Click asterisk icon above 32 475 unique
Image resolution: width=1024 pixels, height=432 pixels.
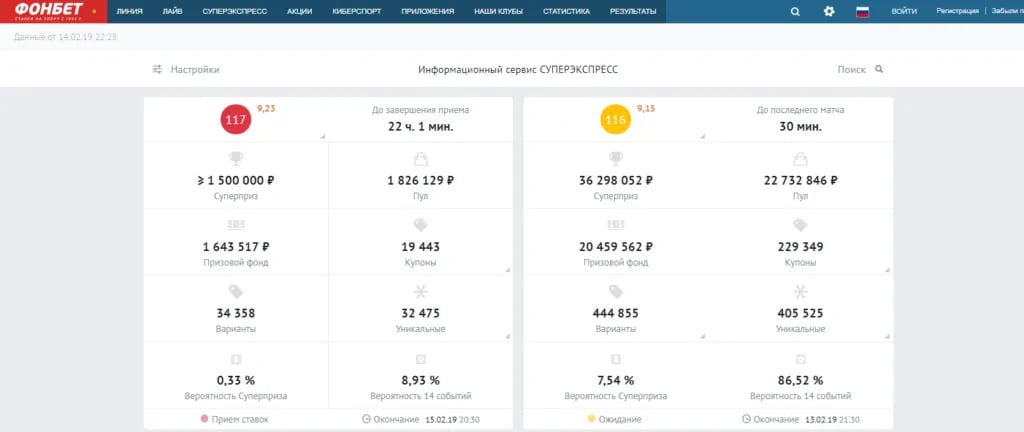[420, 291]
